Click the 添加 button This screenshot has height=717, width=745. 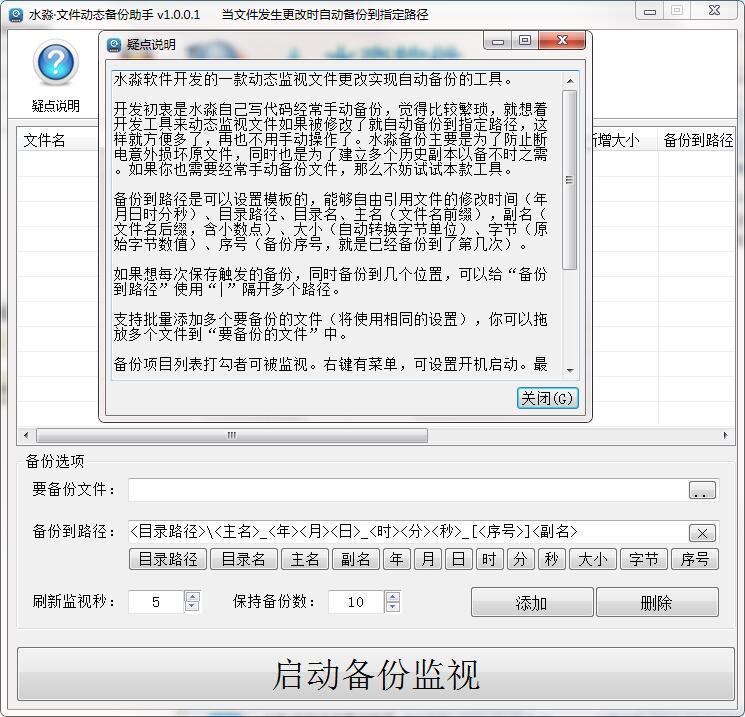532,602
